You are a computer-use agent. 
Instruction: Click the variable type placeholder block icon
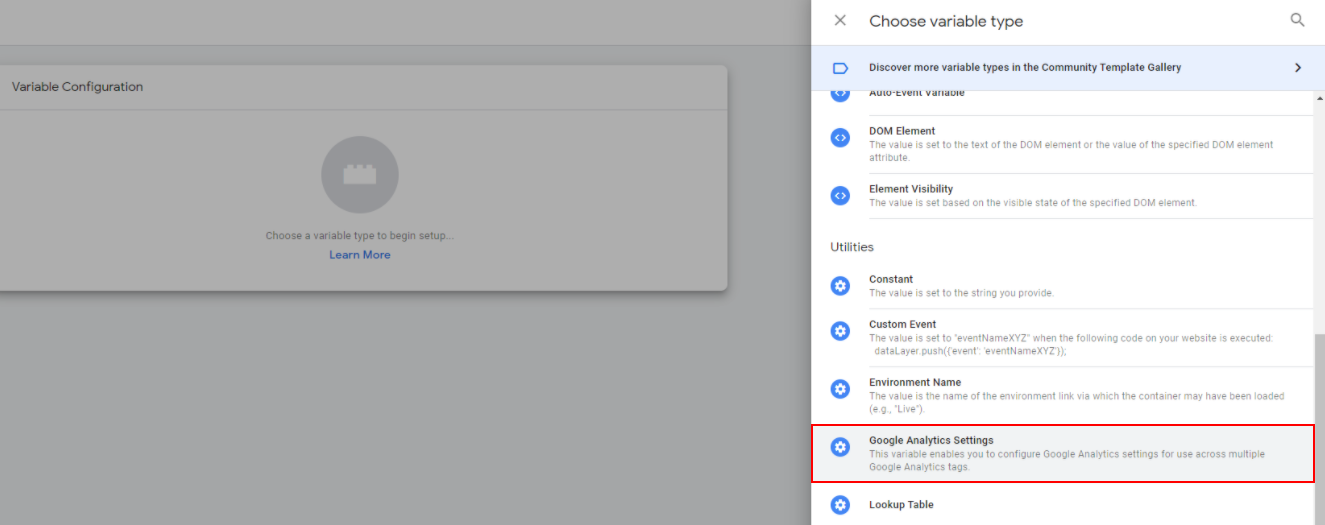tap(360, 175)
